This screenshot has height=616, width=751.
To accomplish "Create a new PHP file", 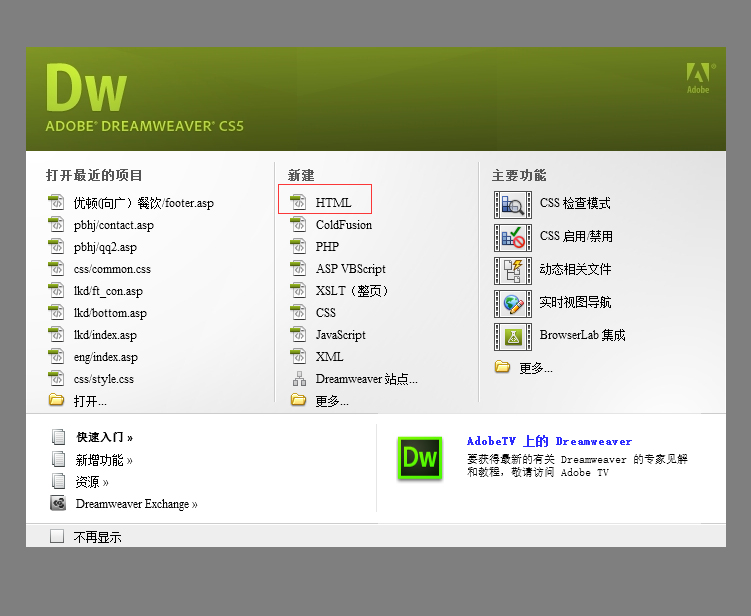I will click(x=327, y=247).
